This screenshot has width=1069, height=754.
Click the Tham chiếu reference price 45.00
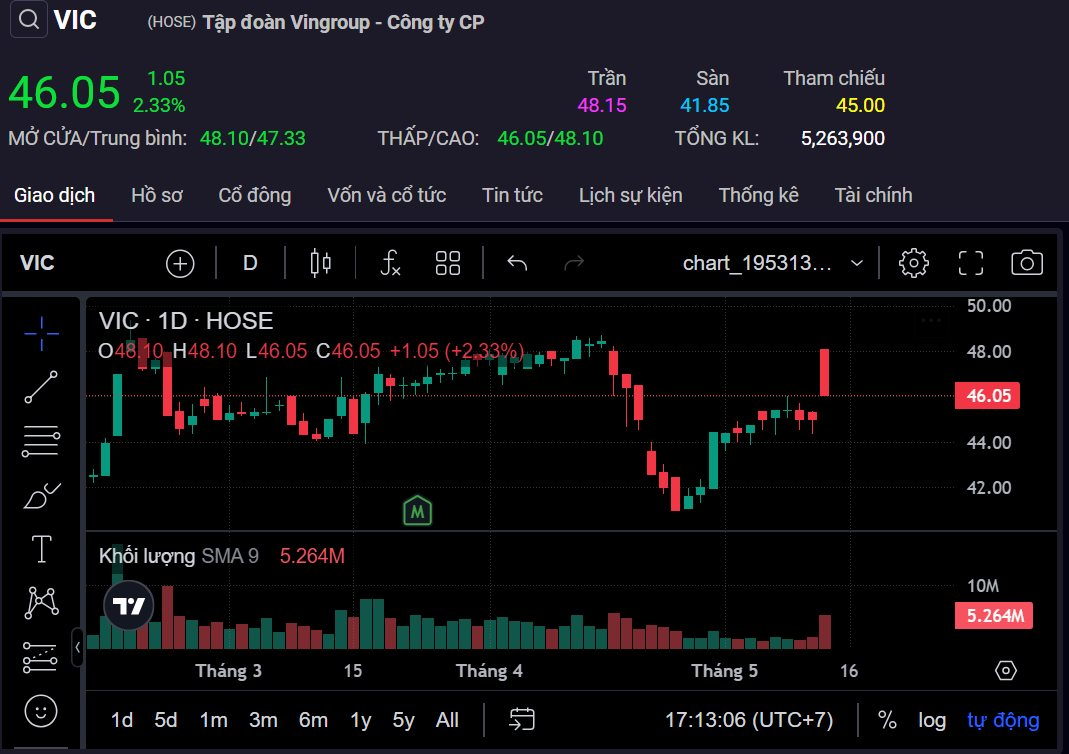click(860, 105)
